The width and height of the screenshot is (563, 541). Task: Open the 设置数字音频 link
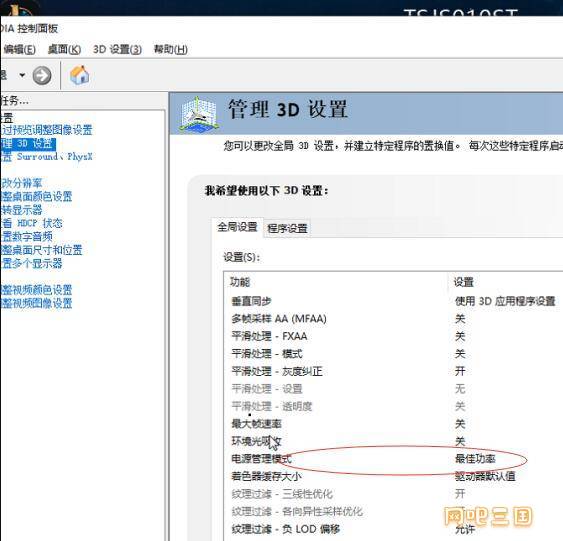click(26, 236)
